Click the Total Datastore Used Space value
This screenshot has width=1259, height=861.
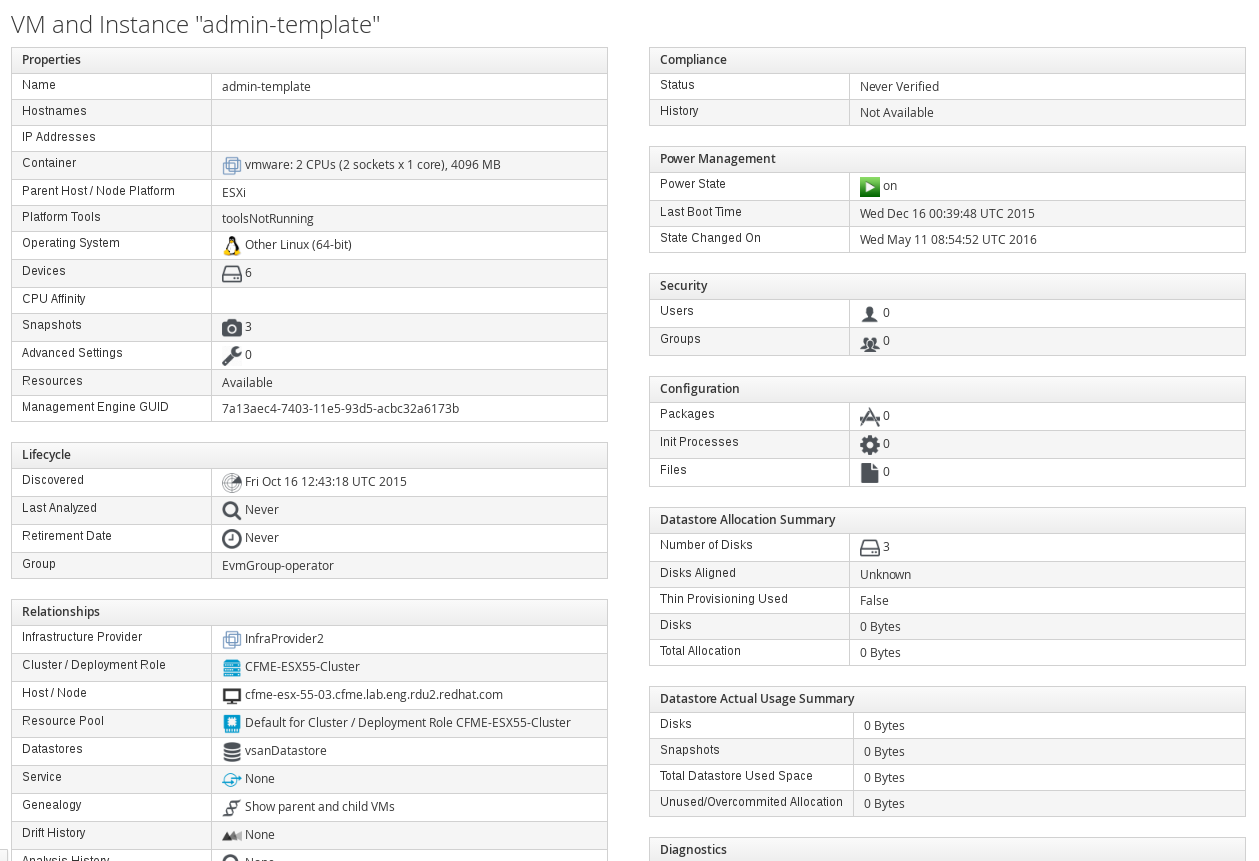pyautogui.click(x=884, y=778)
